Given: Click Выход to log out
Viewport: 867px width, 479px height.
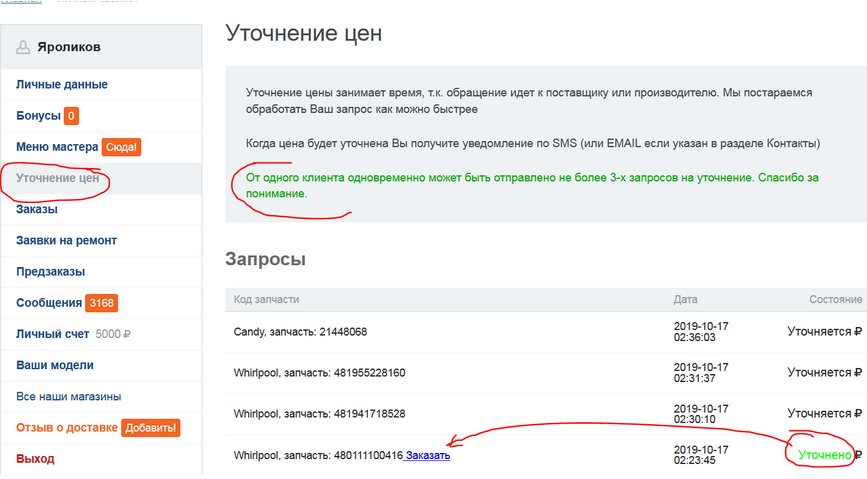Looking at the screenshot, I should (36, 459).
